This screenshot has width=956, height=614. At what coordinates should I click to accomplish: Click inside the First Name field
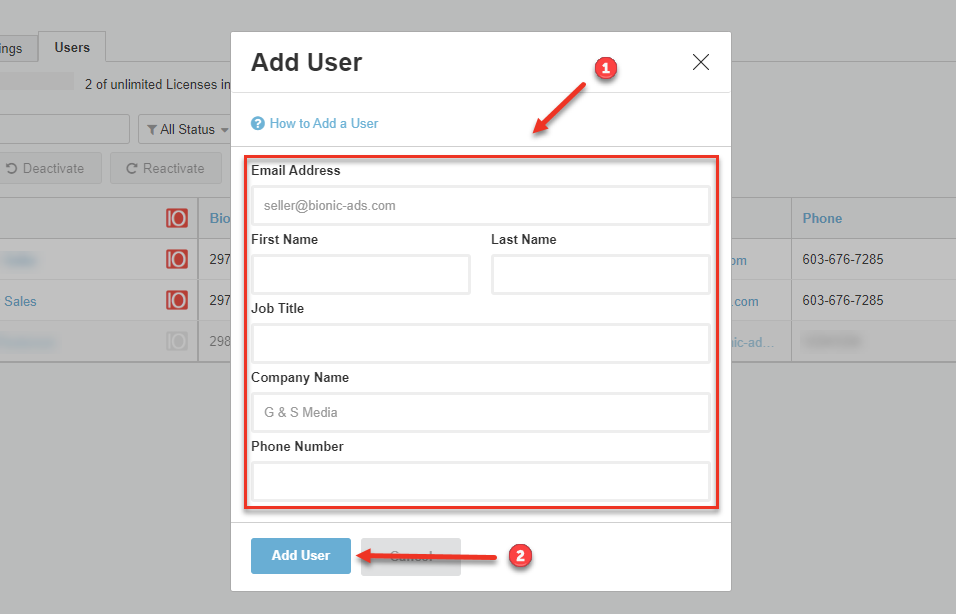(360, 274)
